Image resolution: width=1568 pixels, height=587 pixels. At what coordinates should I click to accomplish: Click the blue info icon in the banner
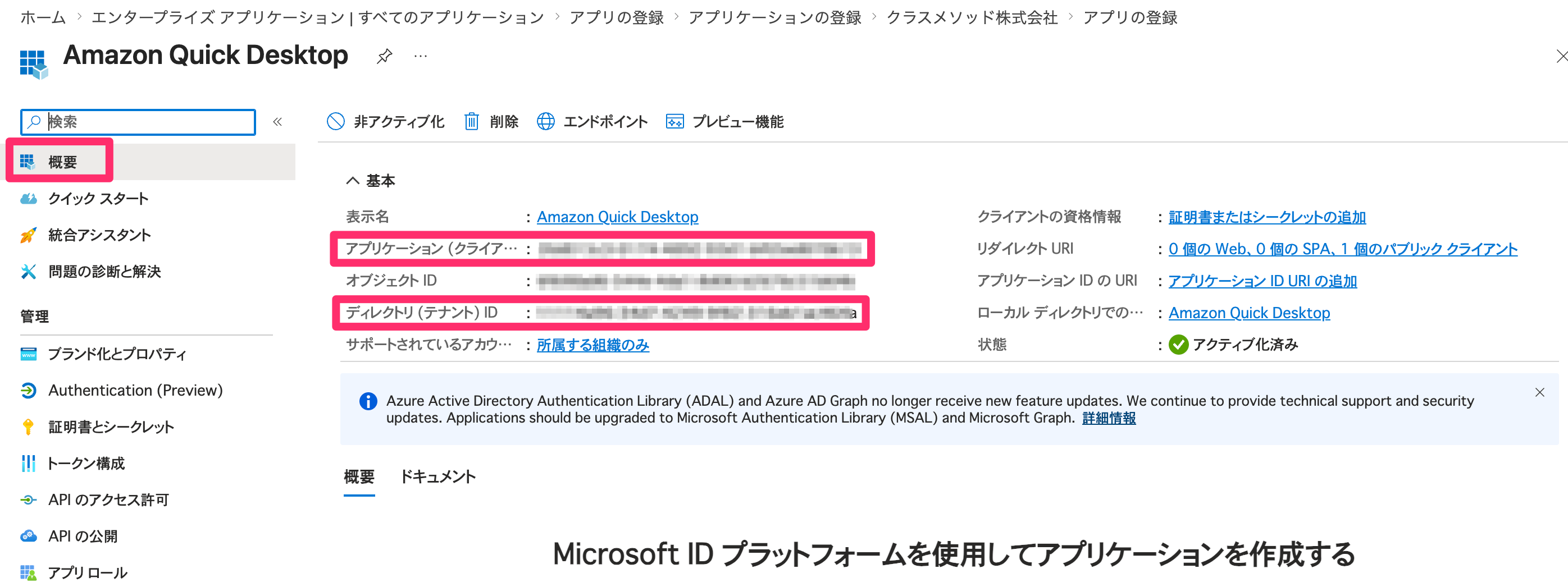click(368, 401)
